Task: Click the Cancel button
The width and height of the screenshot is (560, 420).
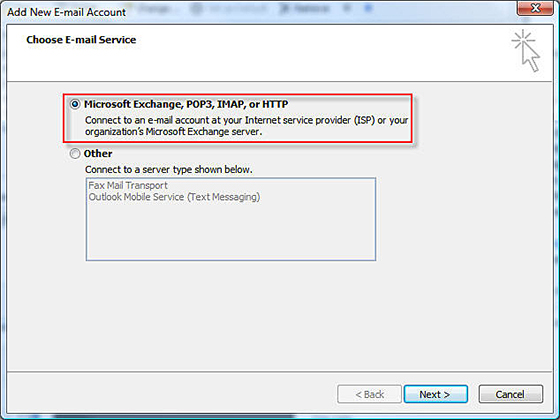Action: tap(511, 394)
